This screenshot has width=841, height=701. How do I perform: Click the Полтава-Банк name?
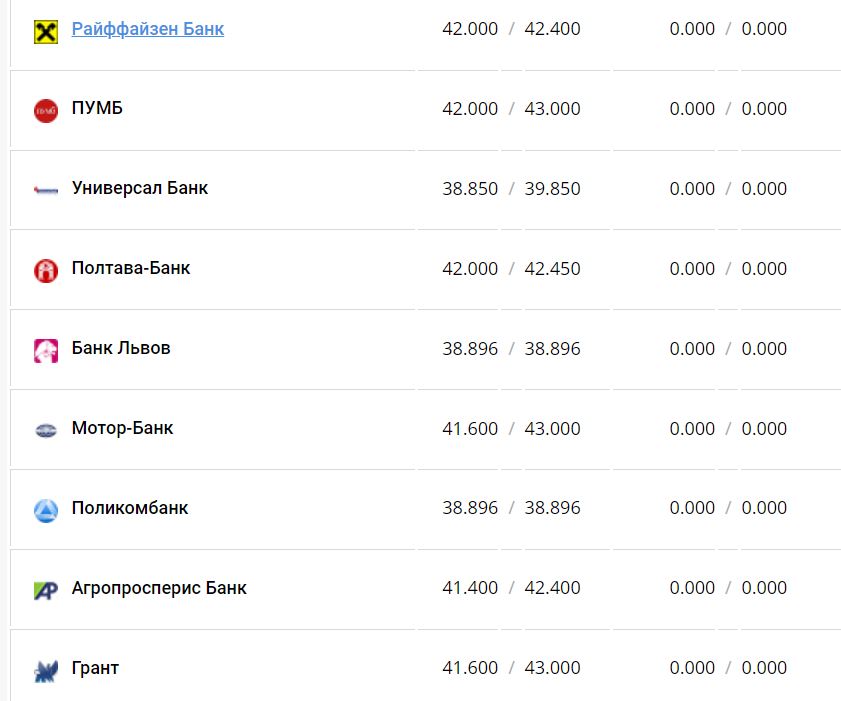(x=131, y=268)
